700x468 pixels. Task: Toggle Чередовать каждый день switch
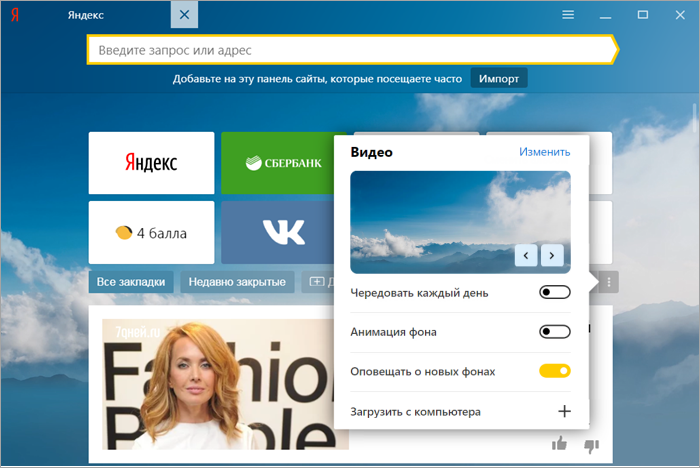[x=554, y=292]
